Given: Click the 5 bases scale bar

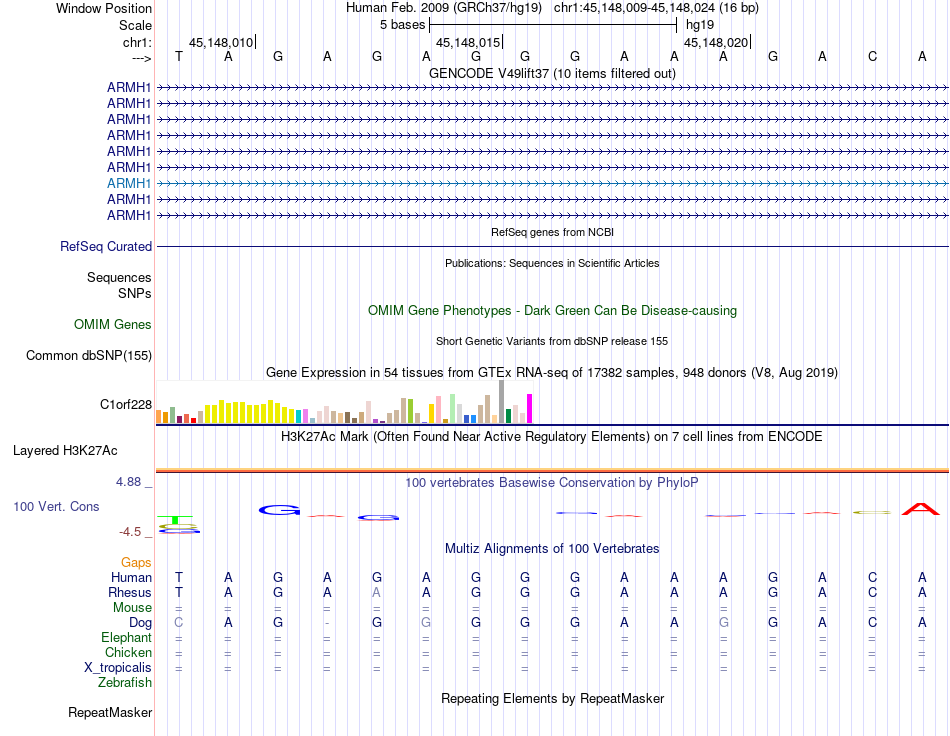Looking at the screenshot, I should coord(553,25).
